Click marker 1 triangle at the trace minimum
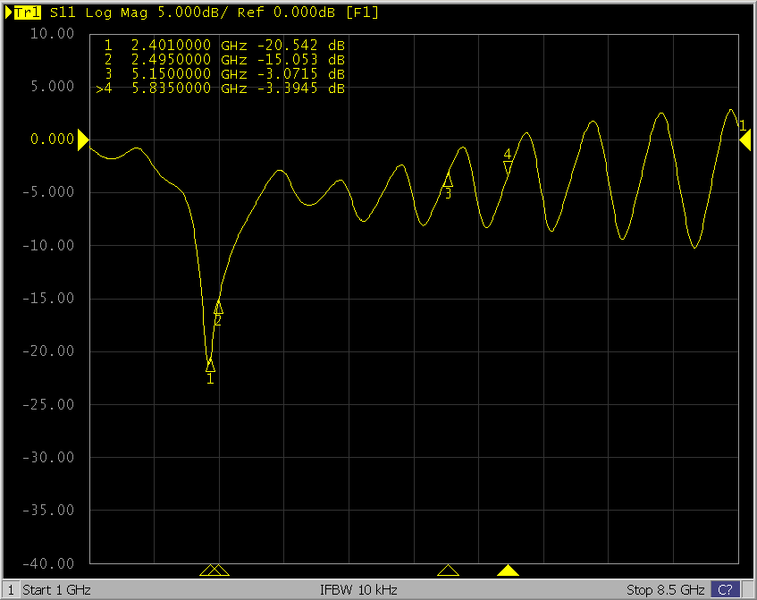This screenshot has height=600, width=757. (x=210, y=366)
